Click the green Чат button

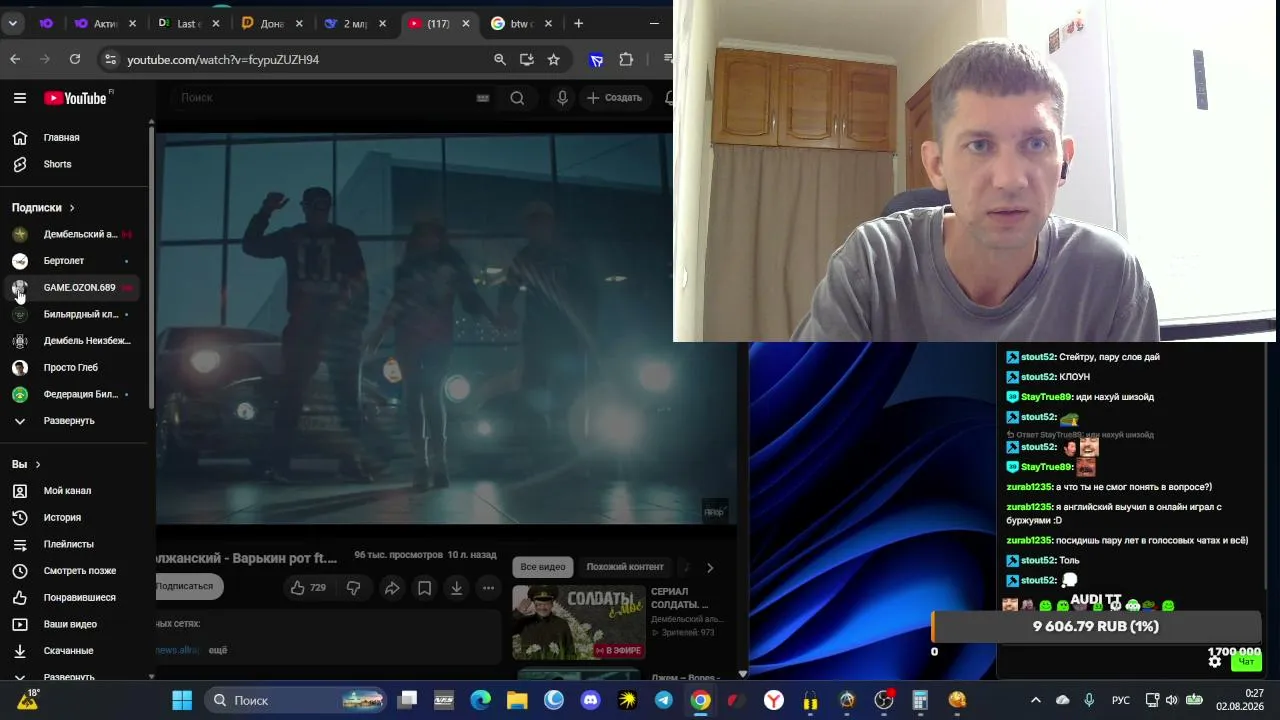tap(1246, 661)
